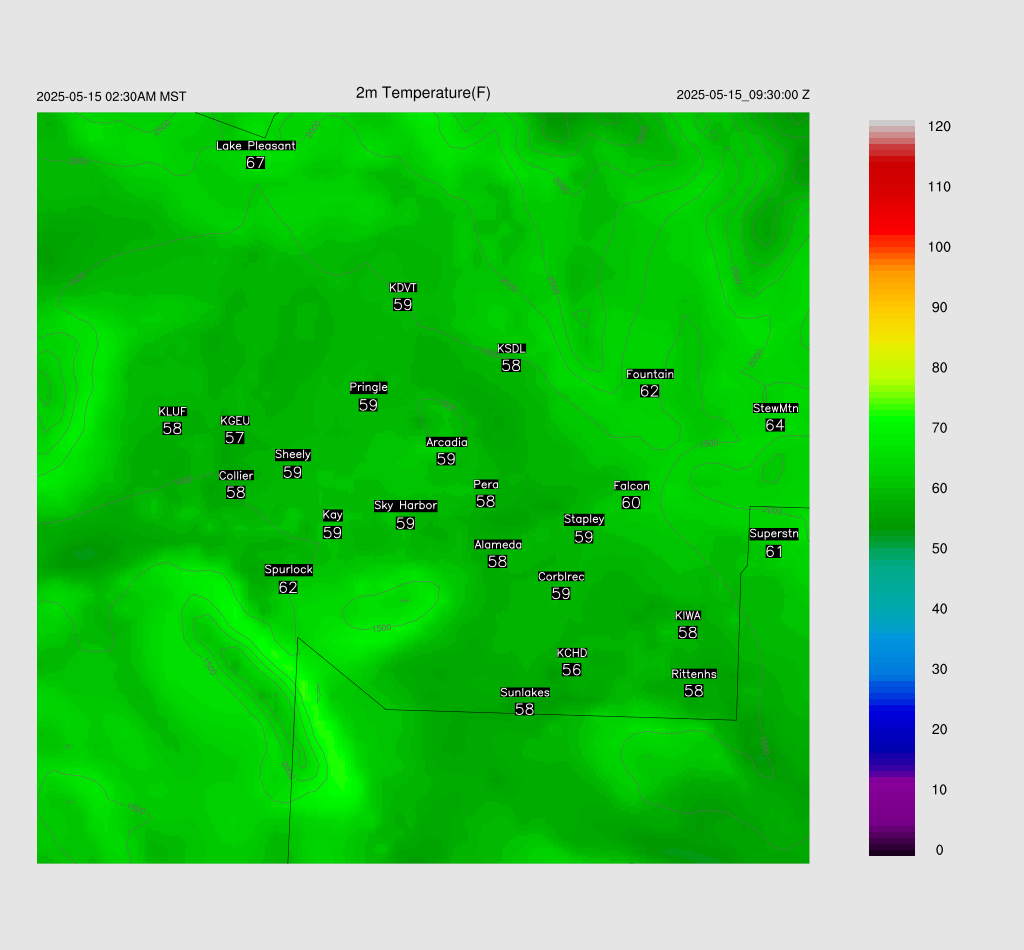Select the KGEU station label
1024x950 pixels.
pyautogui.click(x=235, y=421)
